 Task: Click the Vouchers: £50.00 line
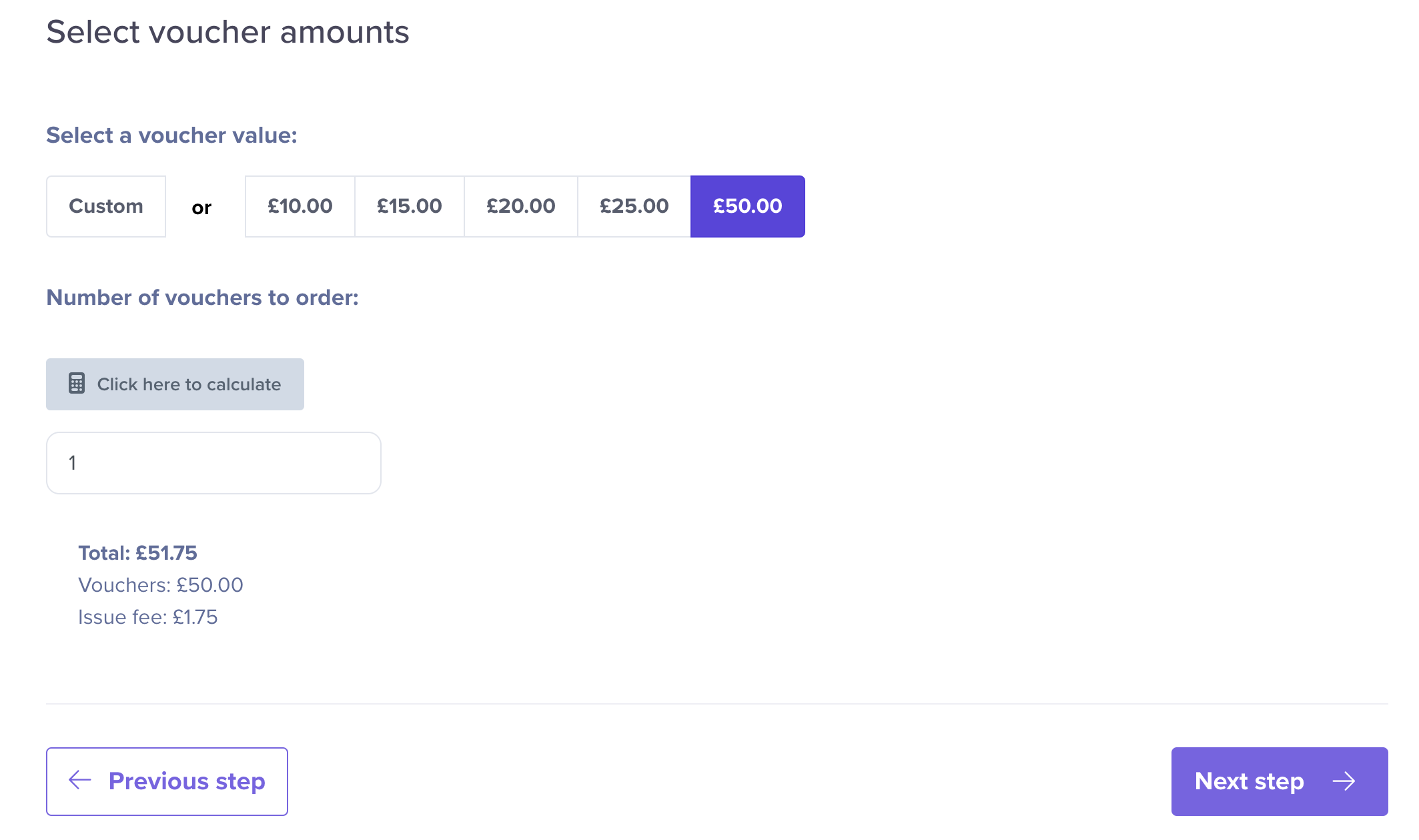click(x=161, y=585)
